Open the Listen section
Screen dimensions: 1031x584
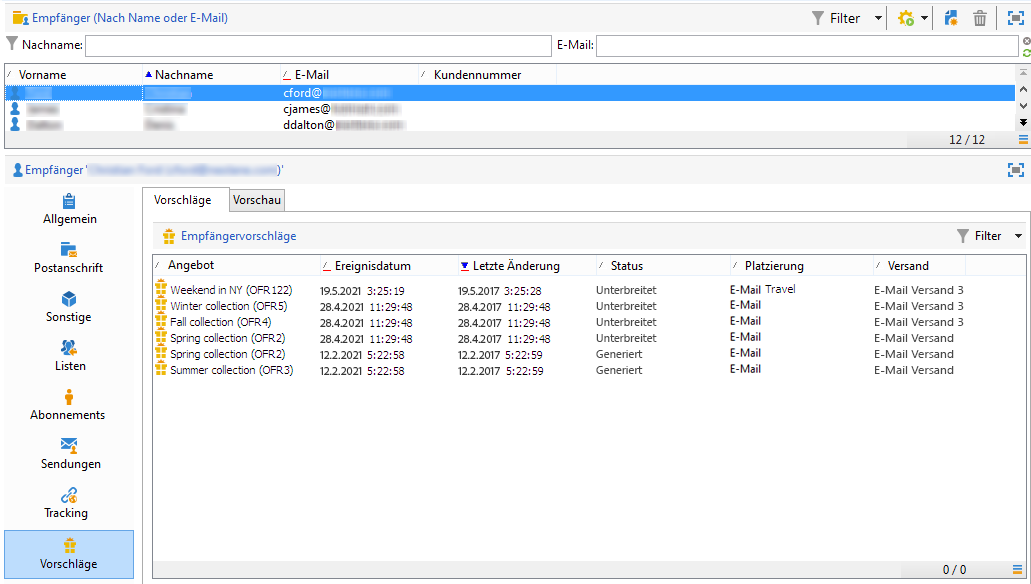(x=69, y=356)
